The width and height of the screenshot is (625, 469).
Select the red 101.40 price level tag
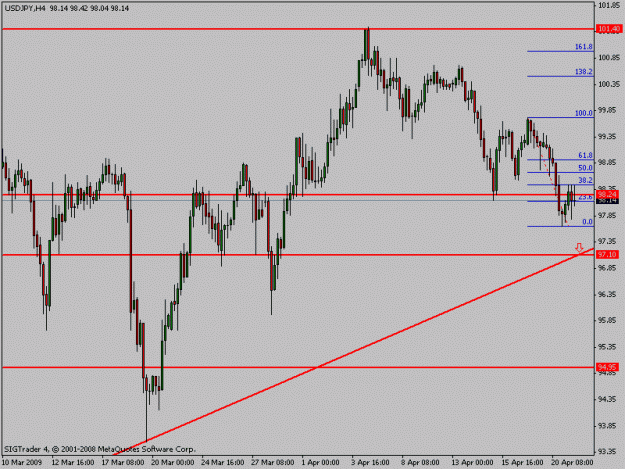609,29
